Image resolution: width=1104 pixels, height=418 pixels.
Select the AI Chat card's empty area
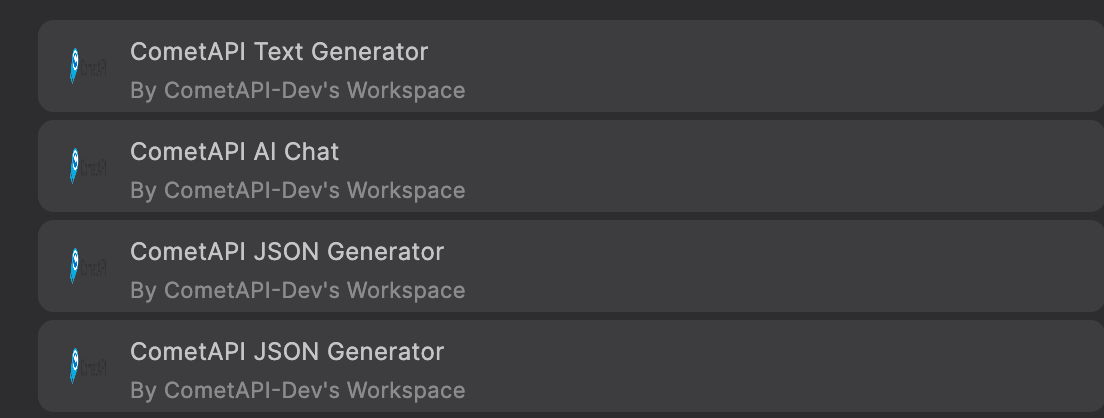pos(774,165)
